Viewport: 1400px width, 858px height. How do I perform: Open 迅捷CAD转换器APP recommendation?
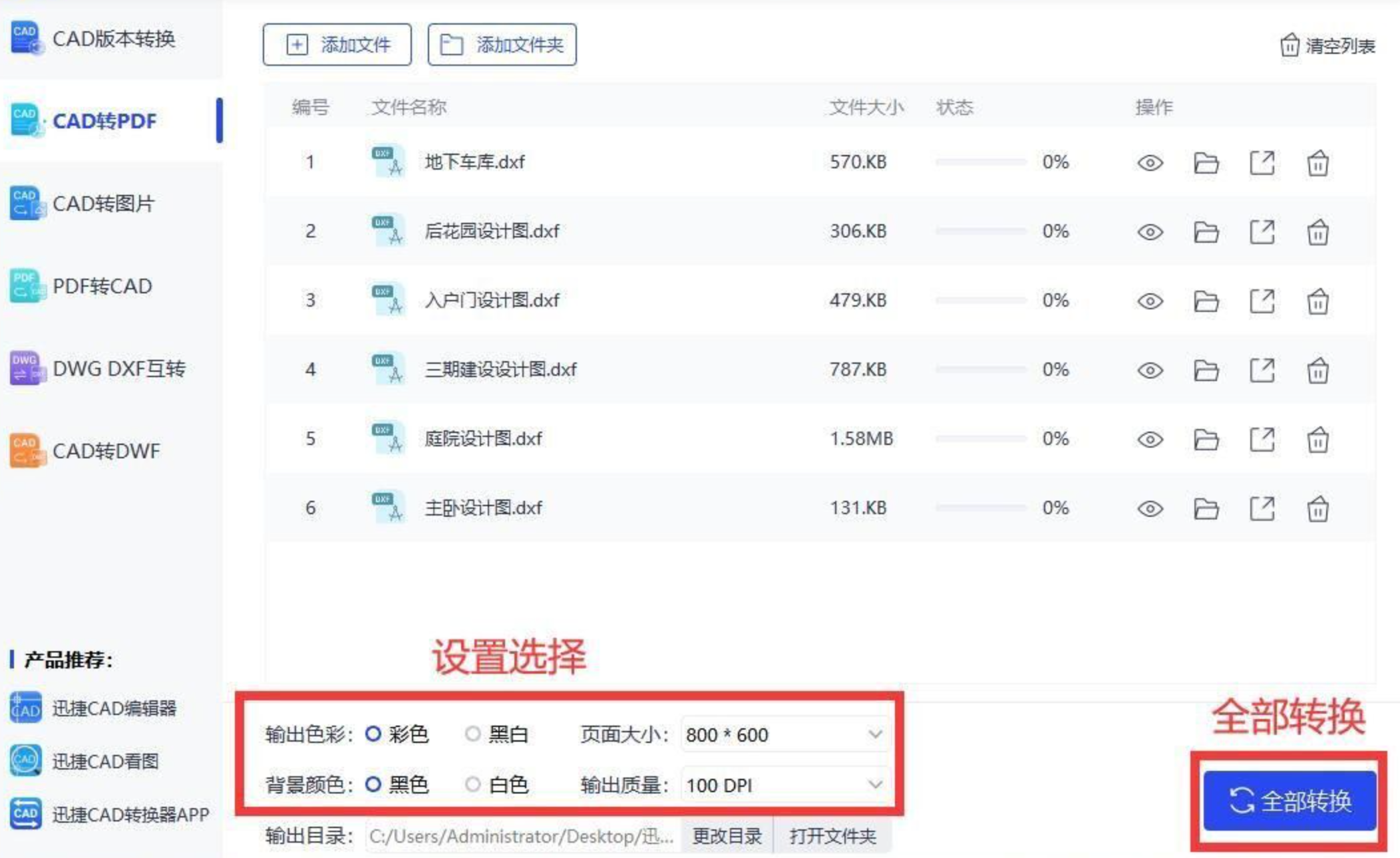pyautogui.click(x=110, y=814)
